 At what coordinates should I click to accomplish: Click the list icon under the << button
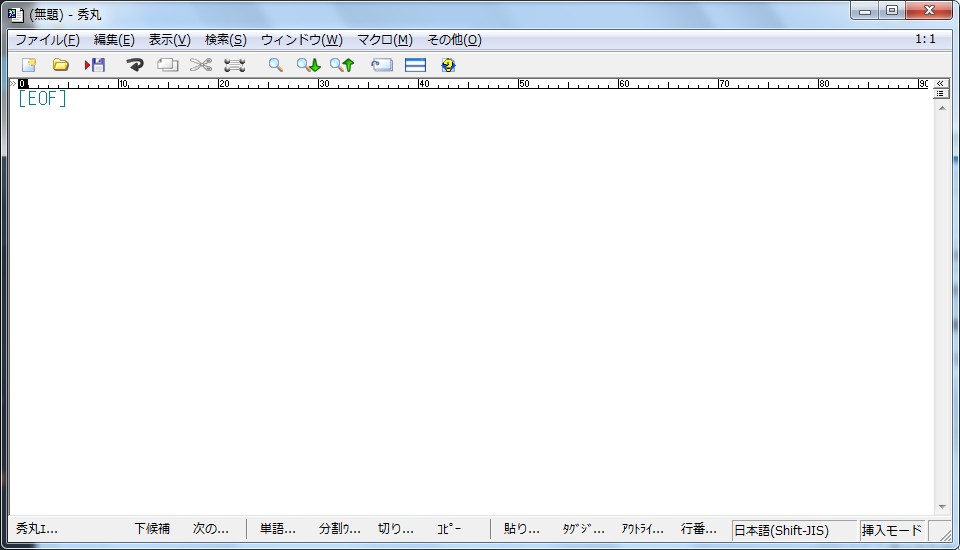940,94
